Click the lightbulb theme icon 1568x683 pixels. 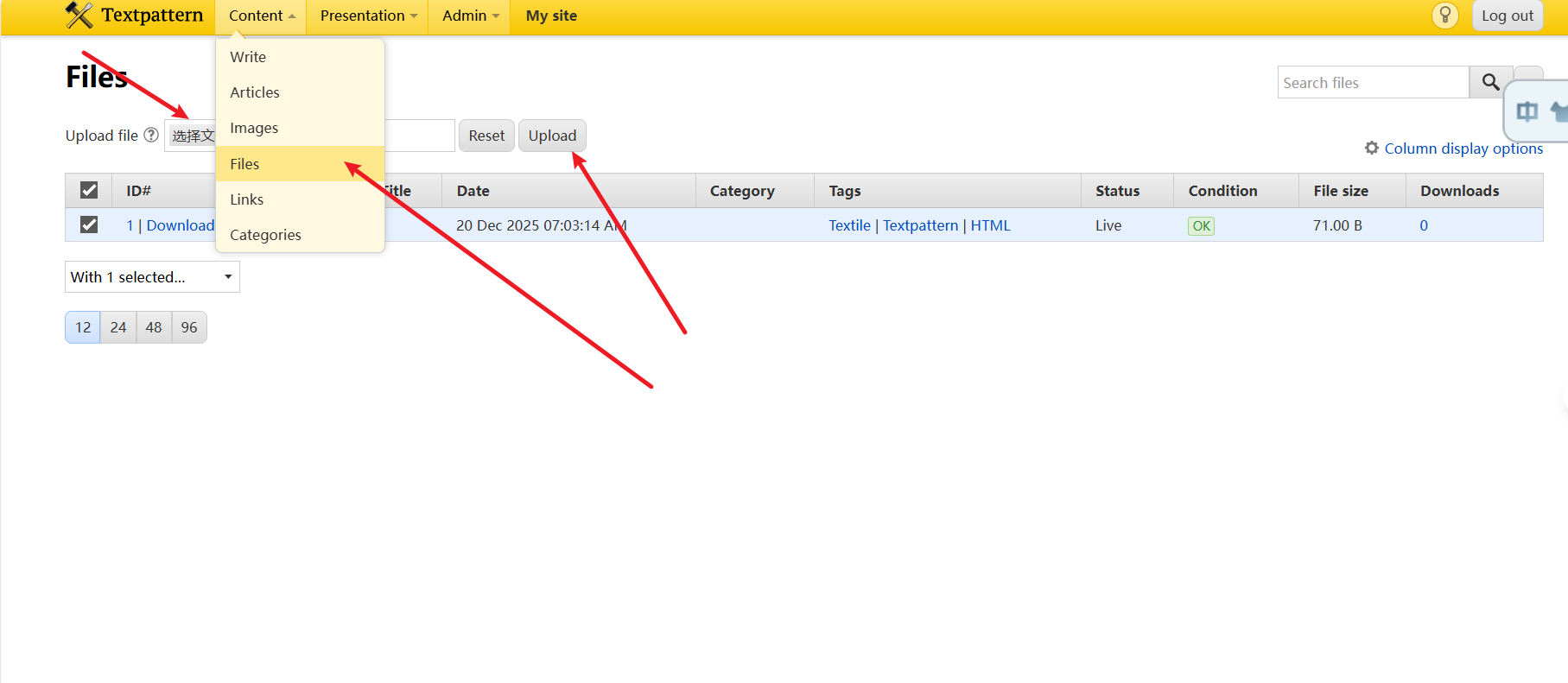(1444, 16)
